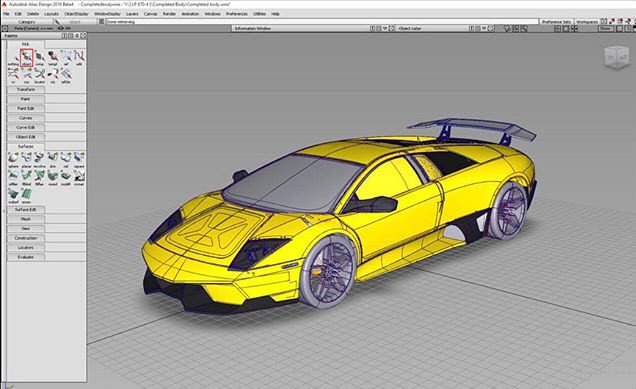Collapse the Pick palette shelf
The height and width of the screenshot is (389, 636).
[26, 44]
